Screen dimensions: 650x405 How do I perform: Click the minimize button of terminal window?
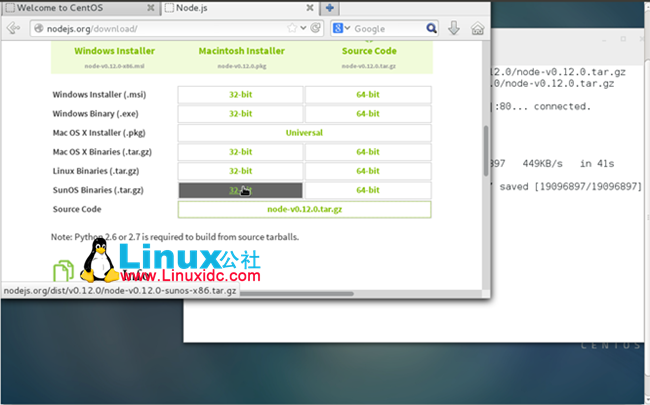click(604, 39)
